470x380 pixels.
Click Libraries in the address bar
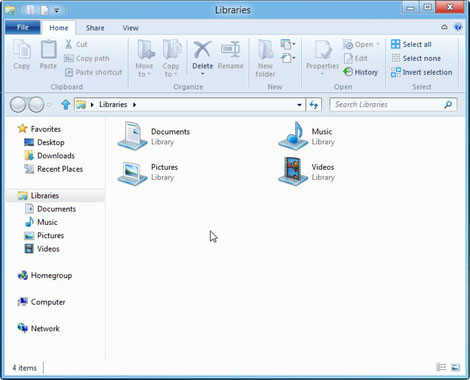pos(113,105)
